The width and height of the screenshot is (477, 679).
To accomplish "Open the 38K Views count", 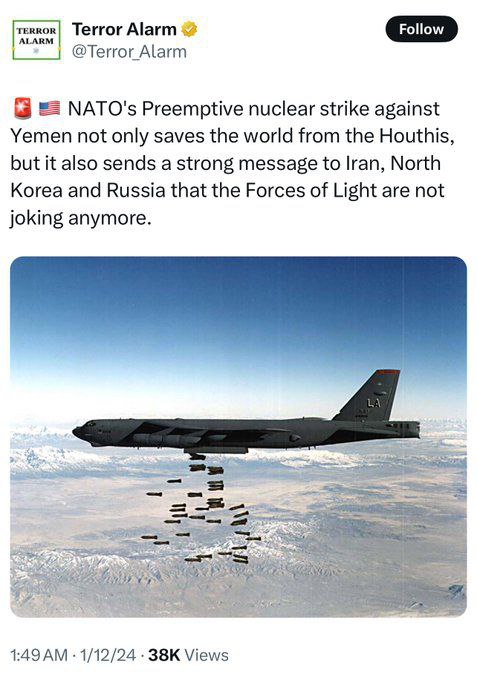I will pos(188,655).
